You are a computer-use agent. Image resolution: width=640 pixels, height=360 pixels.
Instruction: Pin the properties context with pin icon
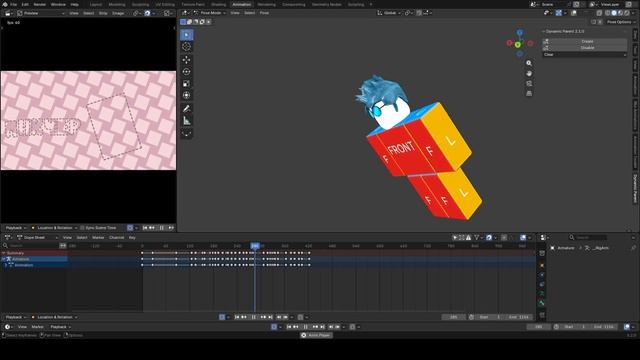tap(633, 248)
